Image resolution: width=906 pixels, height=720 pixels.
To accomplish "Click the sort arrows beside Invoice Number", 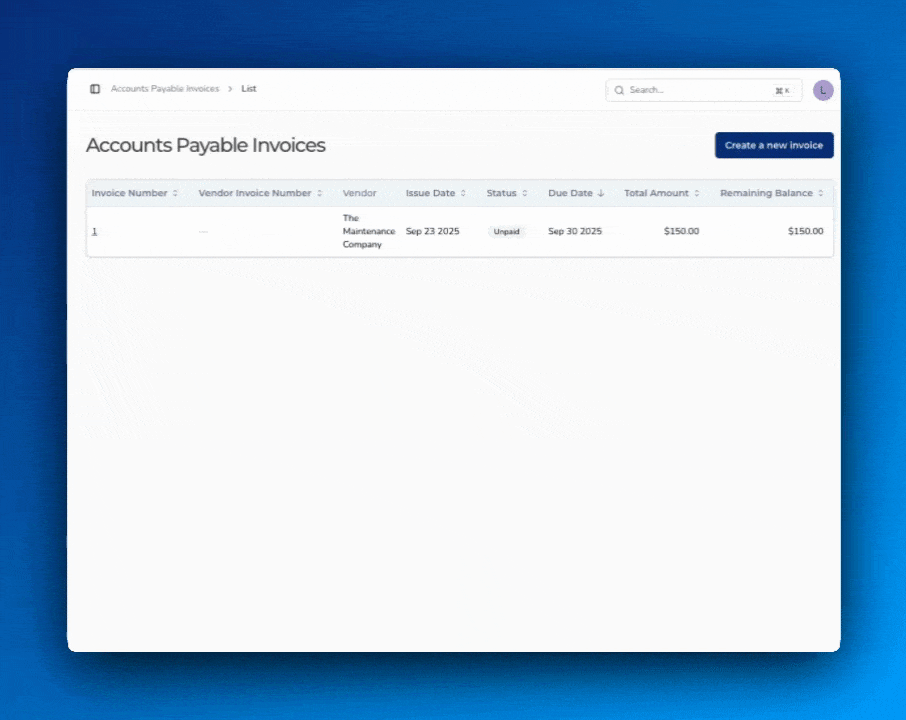I will [x=175, y=193].
